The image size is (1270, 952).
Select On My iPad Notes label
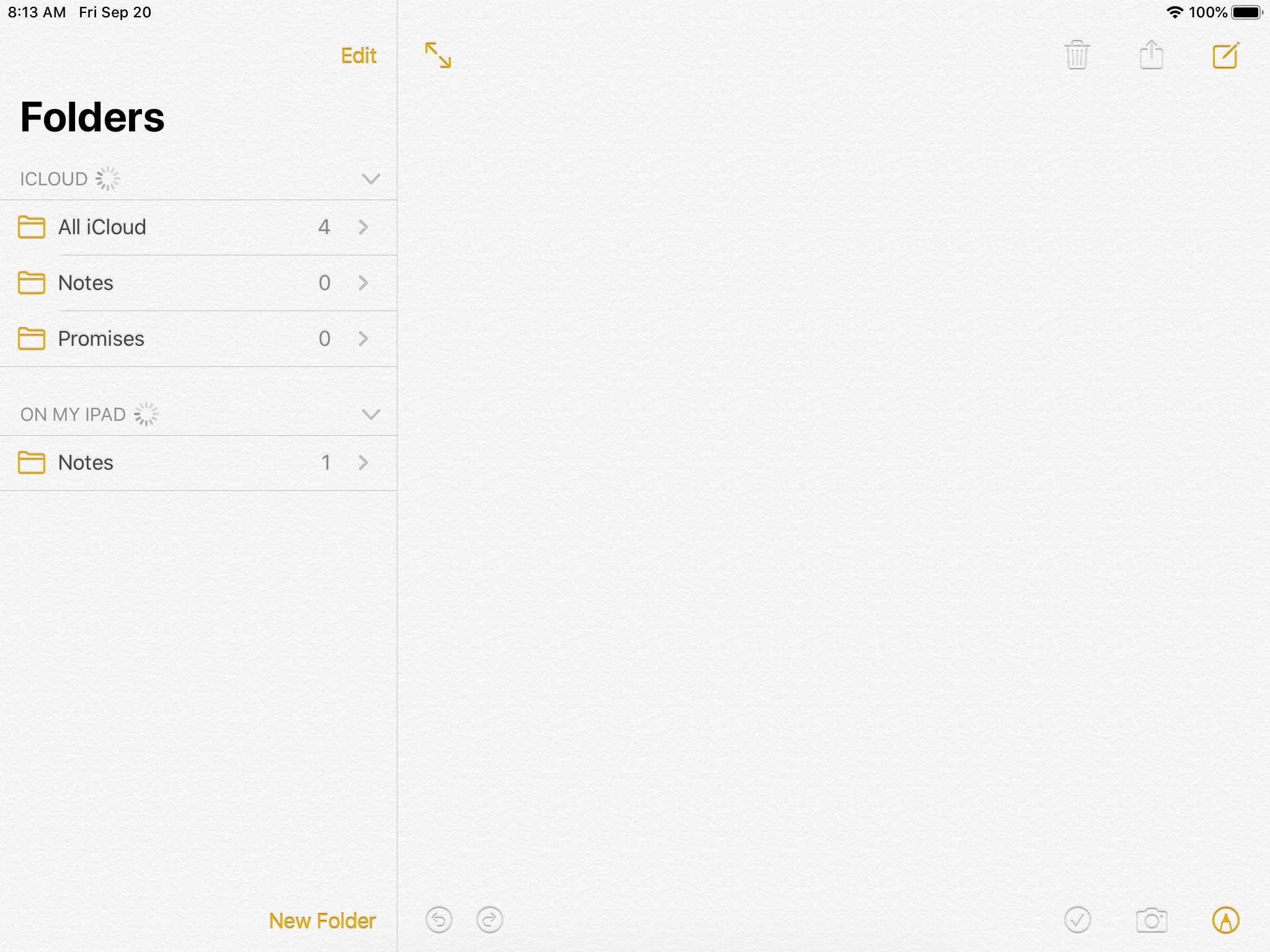[86, 463]
